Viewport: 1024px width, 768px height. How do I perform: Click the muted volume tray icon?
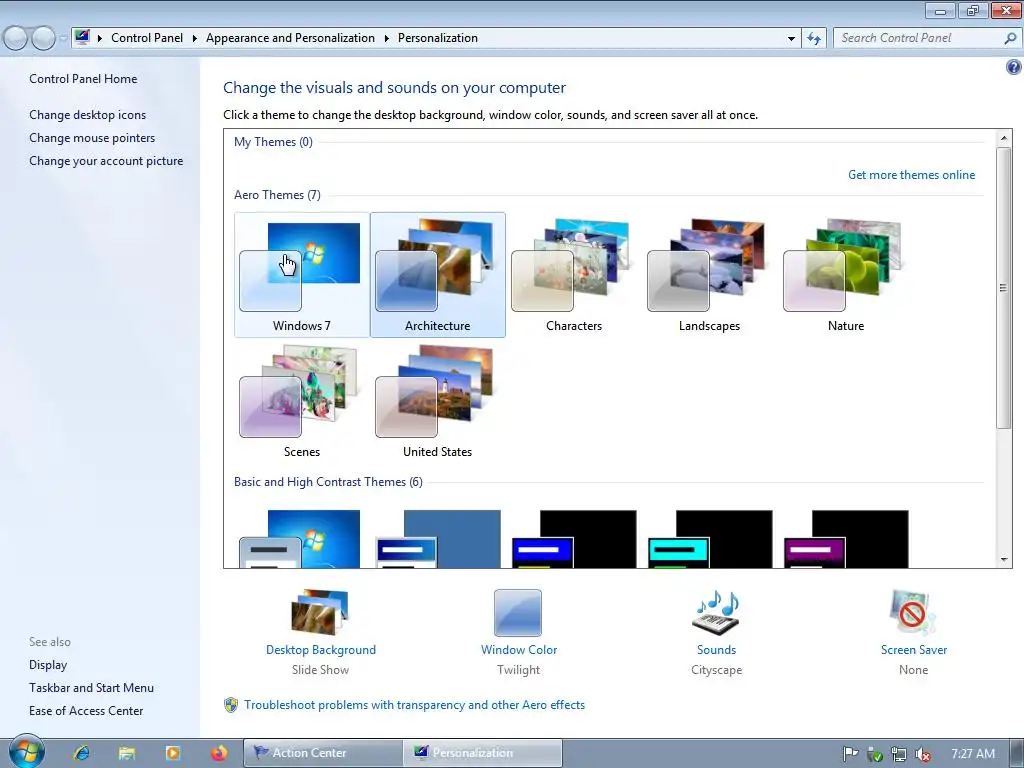[x=923, y=754]
